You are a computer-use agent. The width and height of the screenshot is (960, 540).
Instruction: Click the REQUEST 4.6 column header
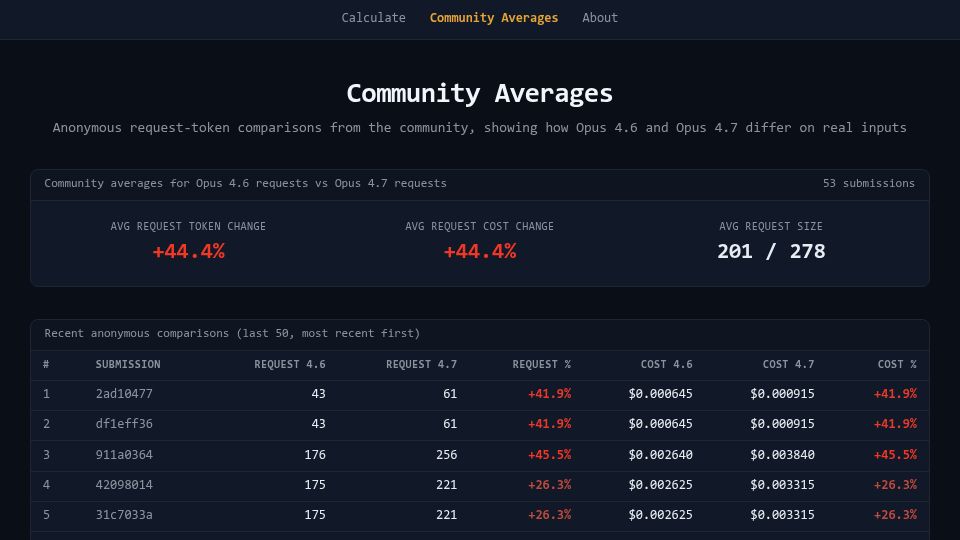[290, 364]
